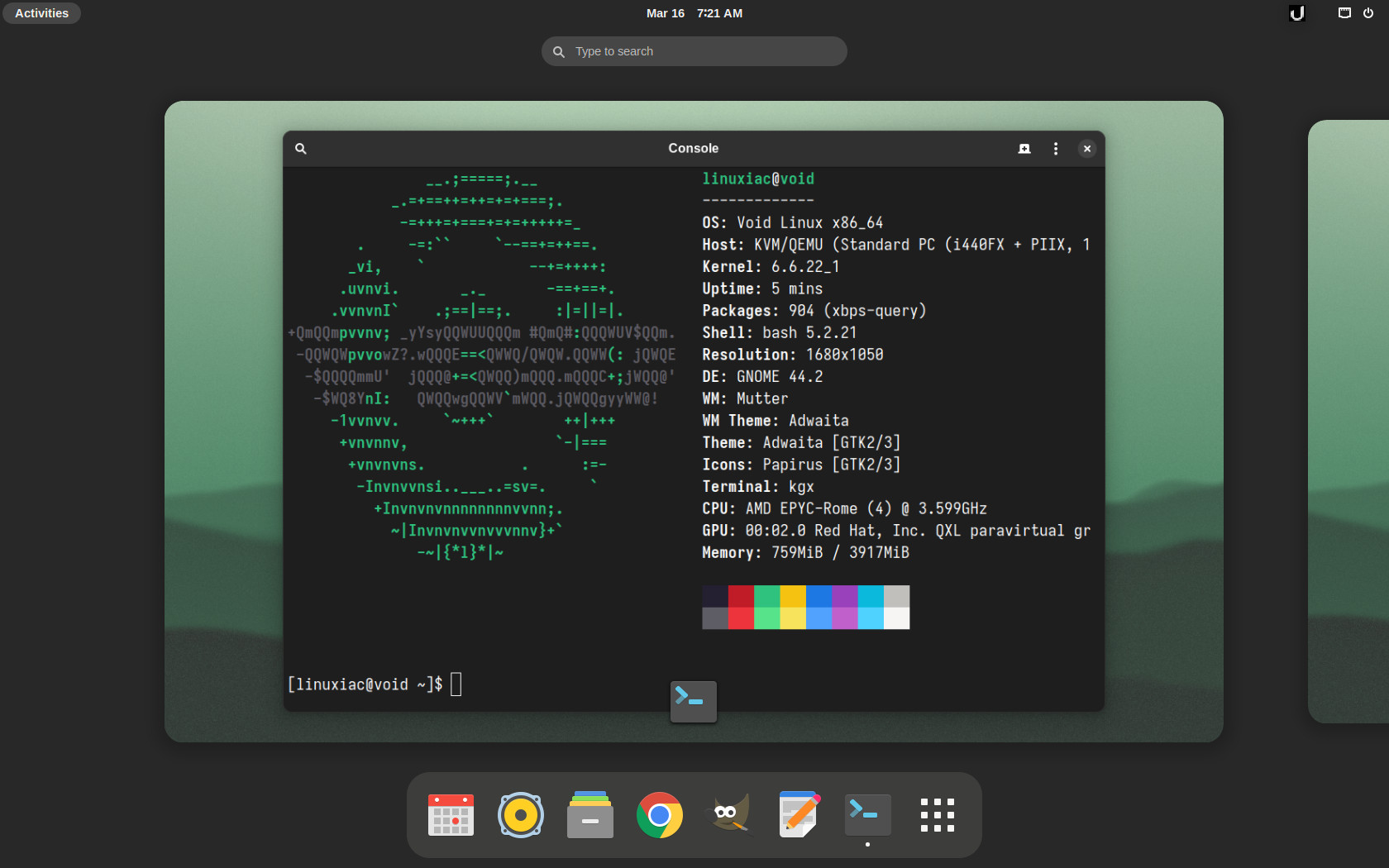The width and height of the screenshot is (1389, 868).
Task: Click the dark red swatch in the top row
Action: point(741,596)
